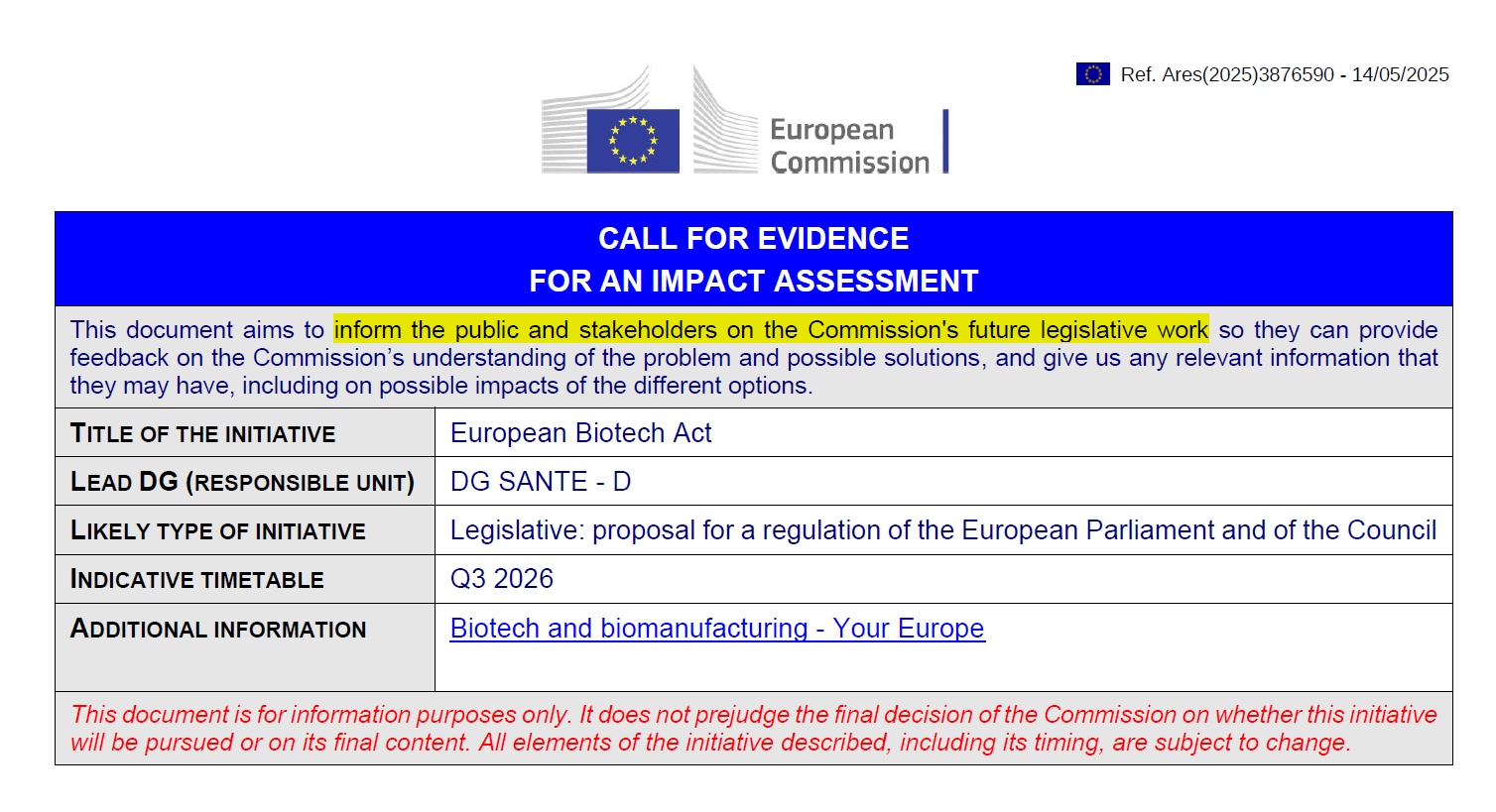Click the European Commission flag emblem

(x=633, y=141)
